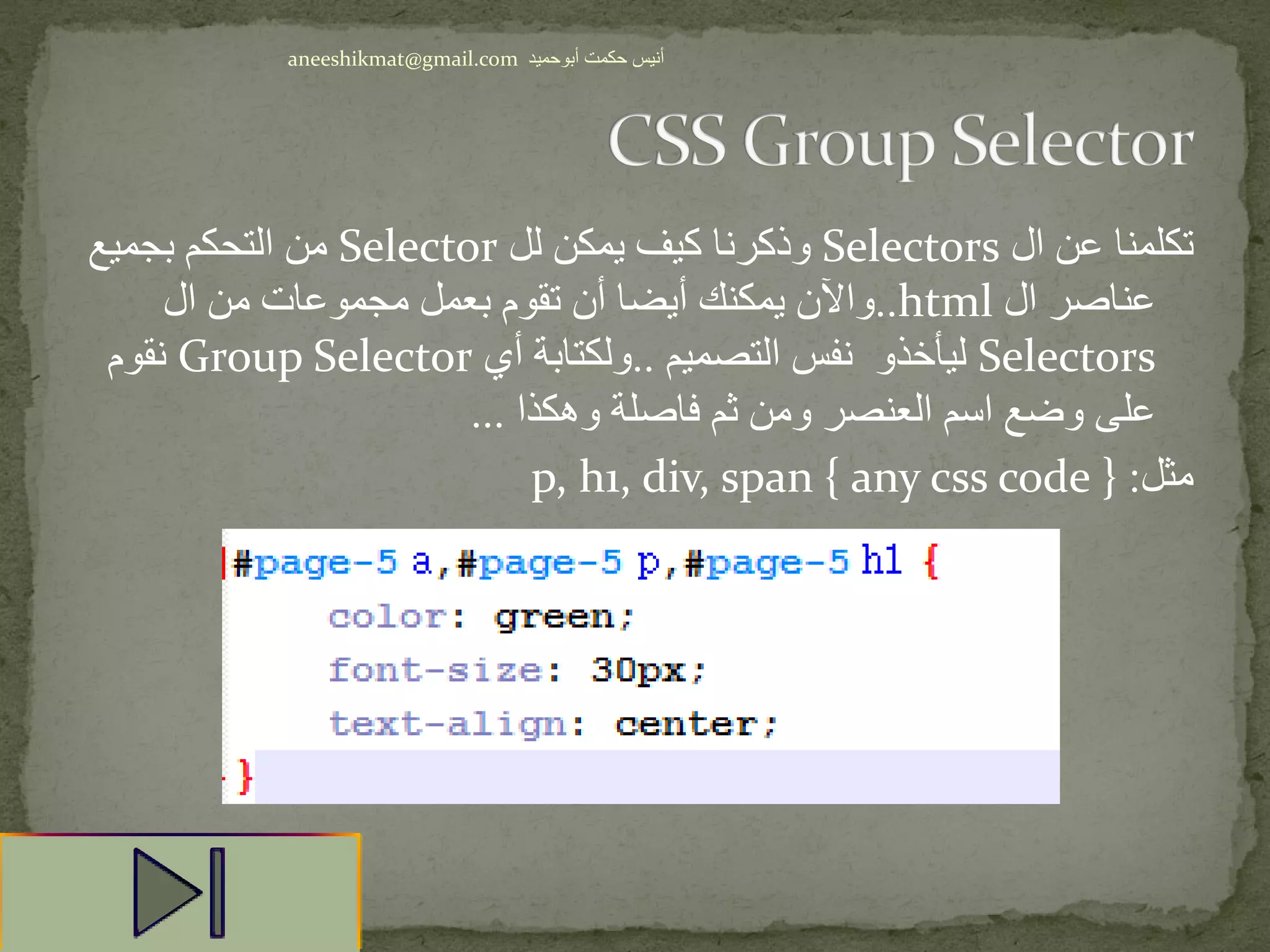
Task: Click the word 'html' in the paragraph
Action: [x=945, y=302]
